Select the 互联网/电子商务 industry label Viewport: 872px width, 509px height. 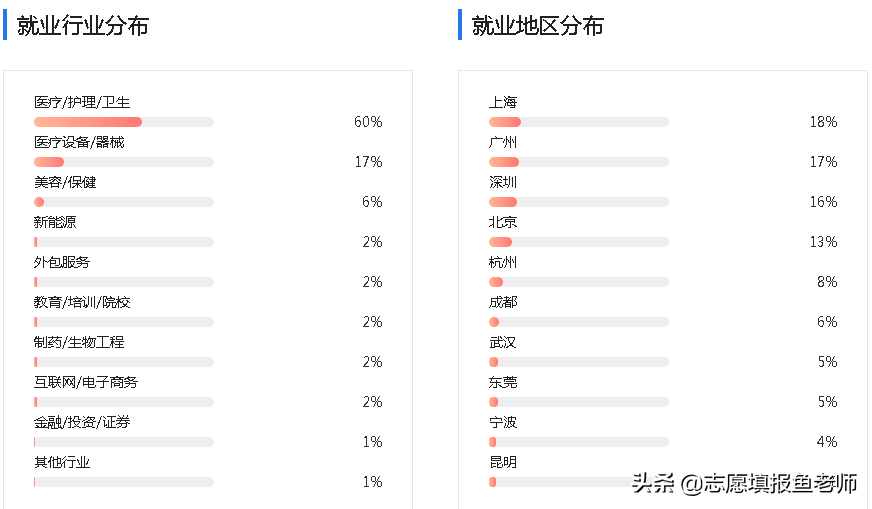pyautogui.click(x=86, y=383)
